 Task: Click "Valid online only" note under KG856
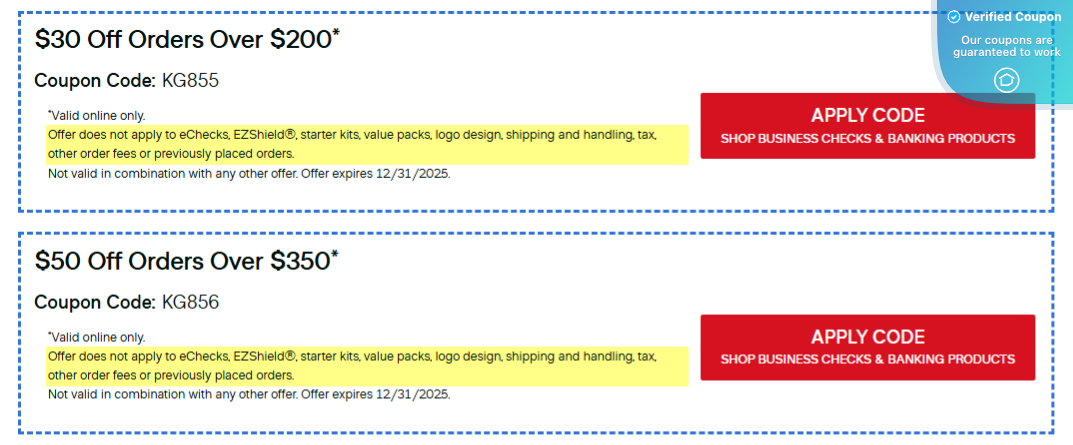[97, 337]
